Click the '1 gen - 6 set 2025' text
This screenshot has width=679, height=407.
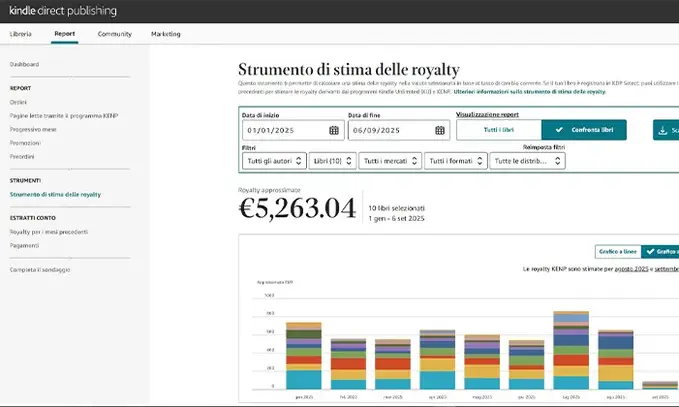[396, 219]
